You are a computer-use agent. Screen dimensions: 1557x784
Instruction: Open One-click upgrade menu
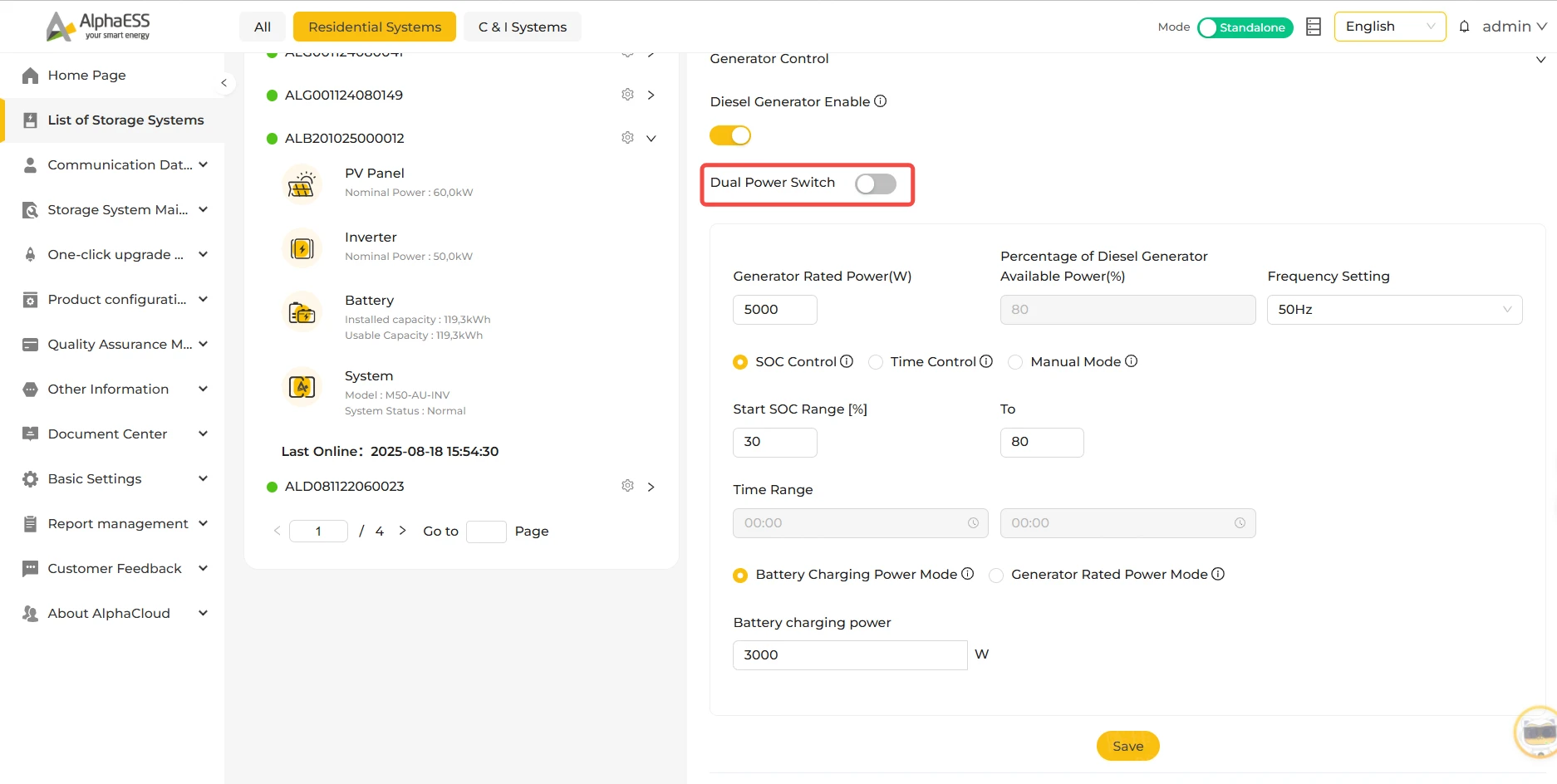(x=114, y=254)
